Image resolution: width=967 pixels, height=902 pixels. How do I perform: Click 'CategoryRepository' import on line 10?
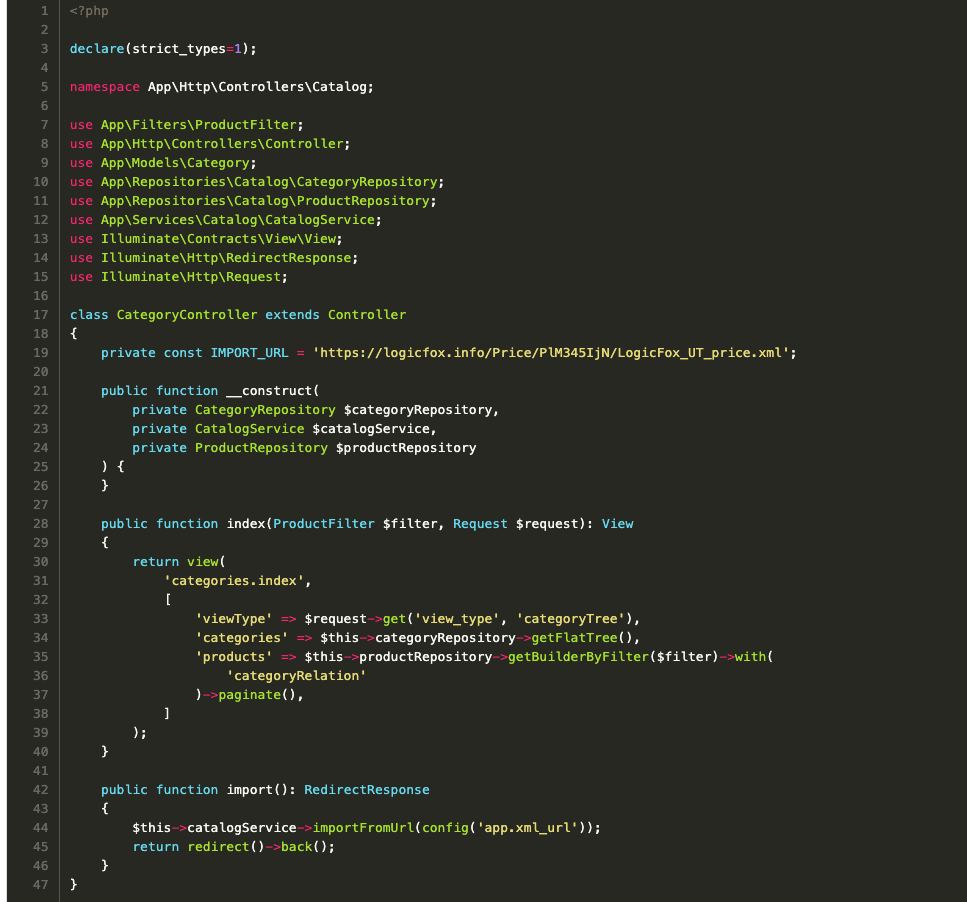(x=367, y=182)
